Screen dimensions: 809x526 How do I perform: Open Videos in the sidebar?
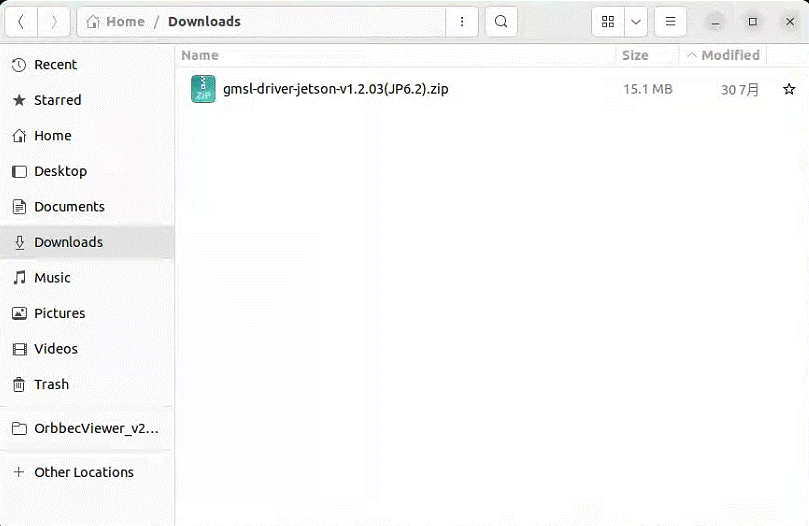(x=87, y=349)
